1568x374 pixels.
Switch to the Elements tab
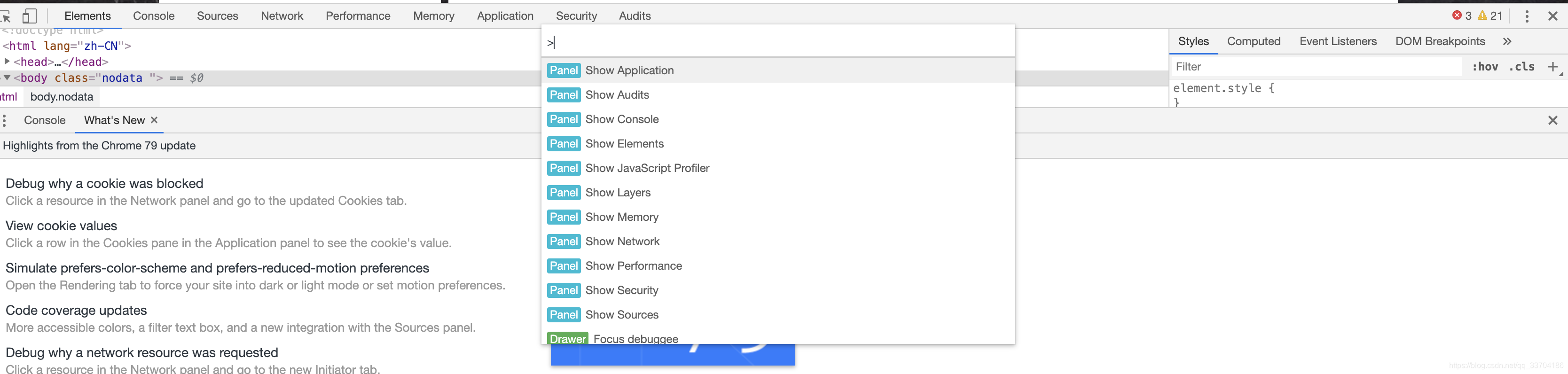[x=87, y=16]
